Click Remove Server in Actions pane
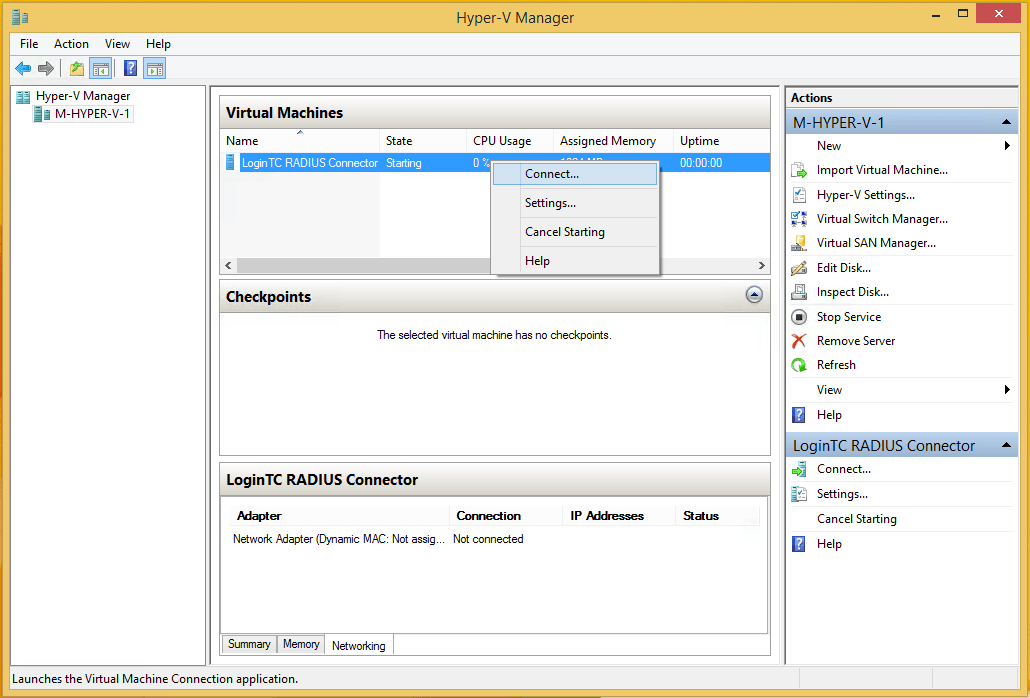This screenshot has height=698, width=1030. 856,341
